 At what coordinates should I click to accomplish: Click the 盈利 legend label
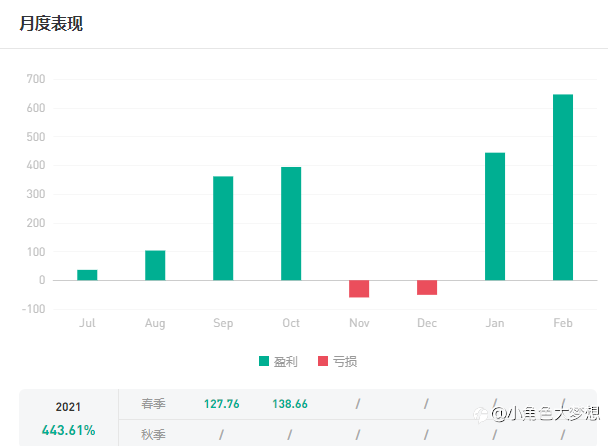coord(286,361)
